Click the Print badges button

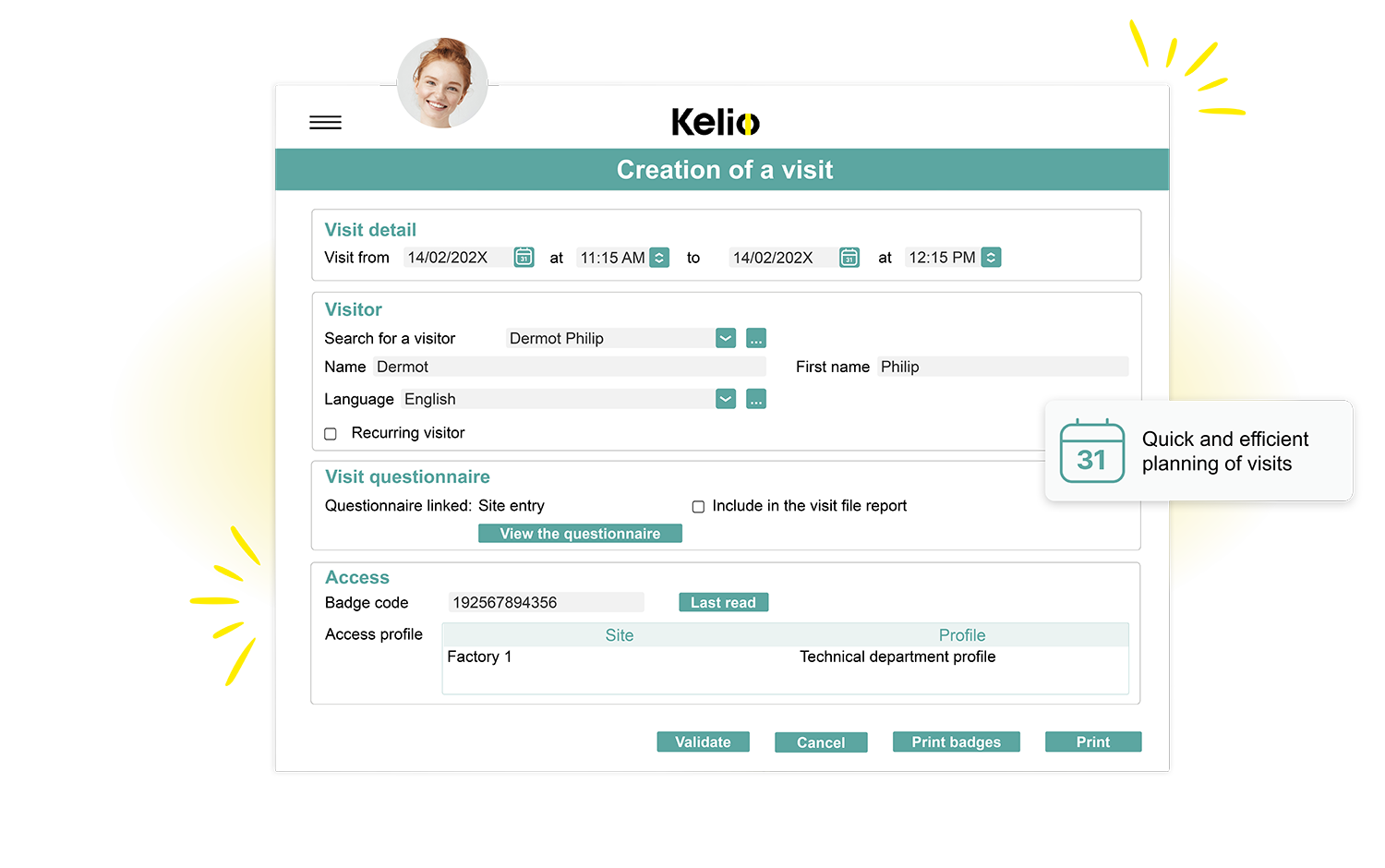[x=957, y=741]
